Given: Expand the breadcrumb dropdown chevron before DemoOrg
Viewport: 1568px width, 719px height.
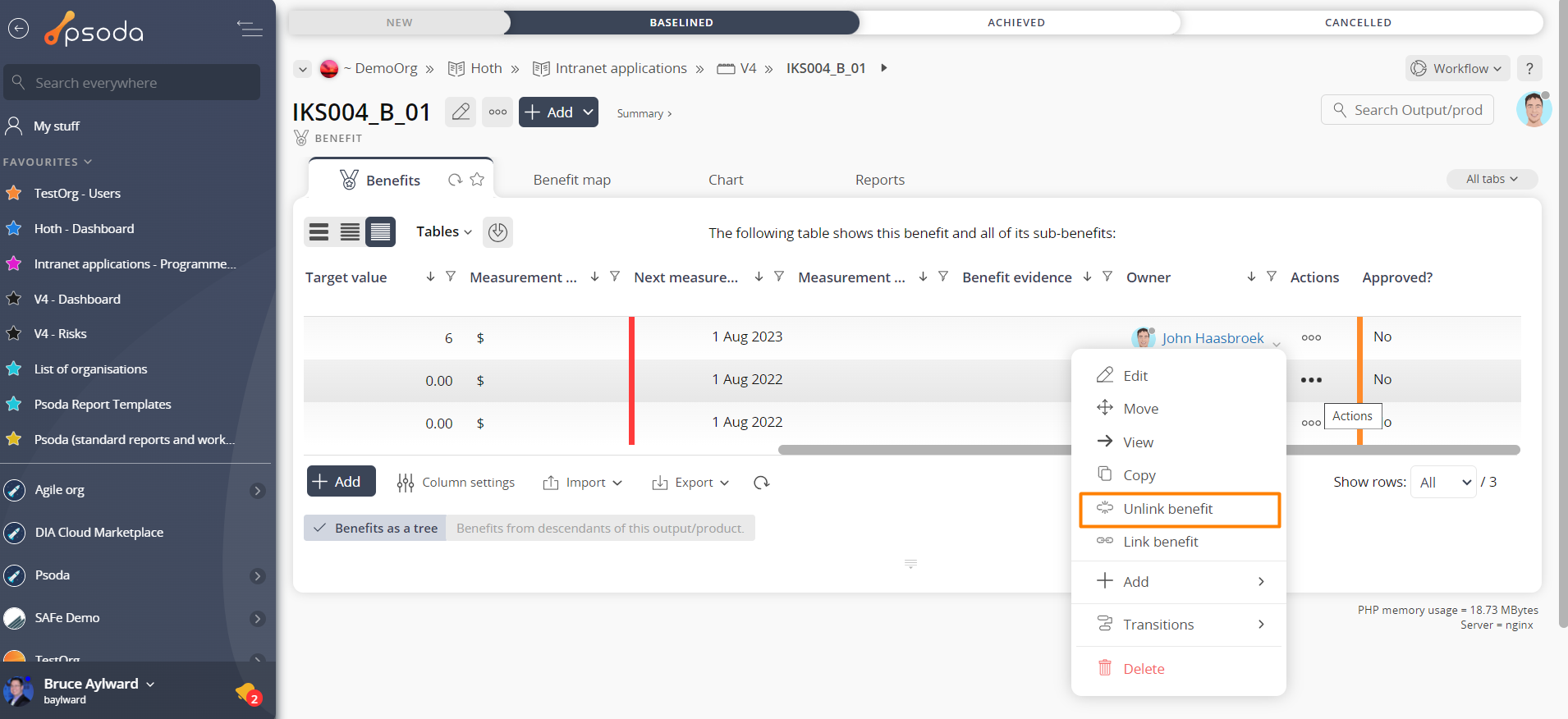Looking at the screenshot, I should pos(303,69).
